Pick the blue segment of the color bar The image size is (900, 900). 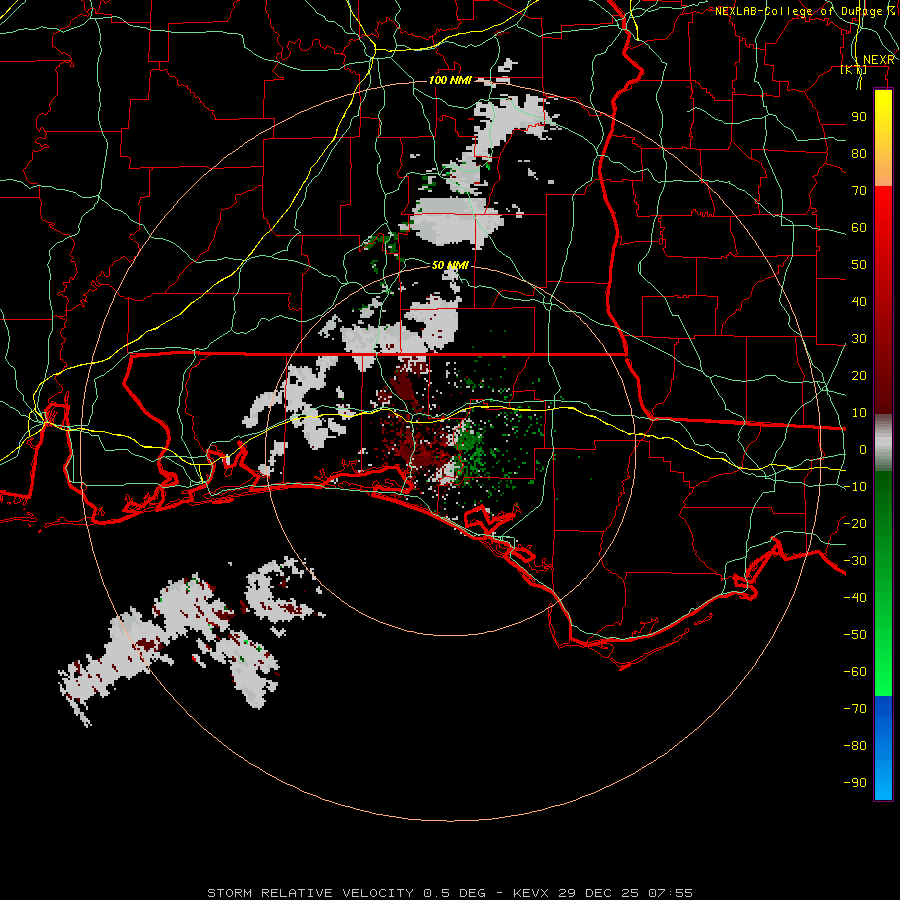pos(883,747)
